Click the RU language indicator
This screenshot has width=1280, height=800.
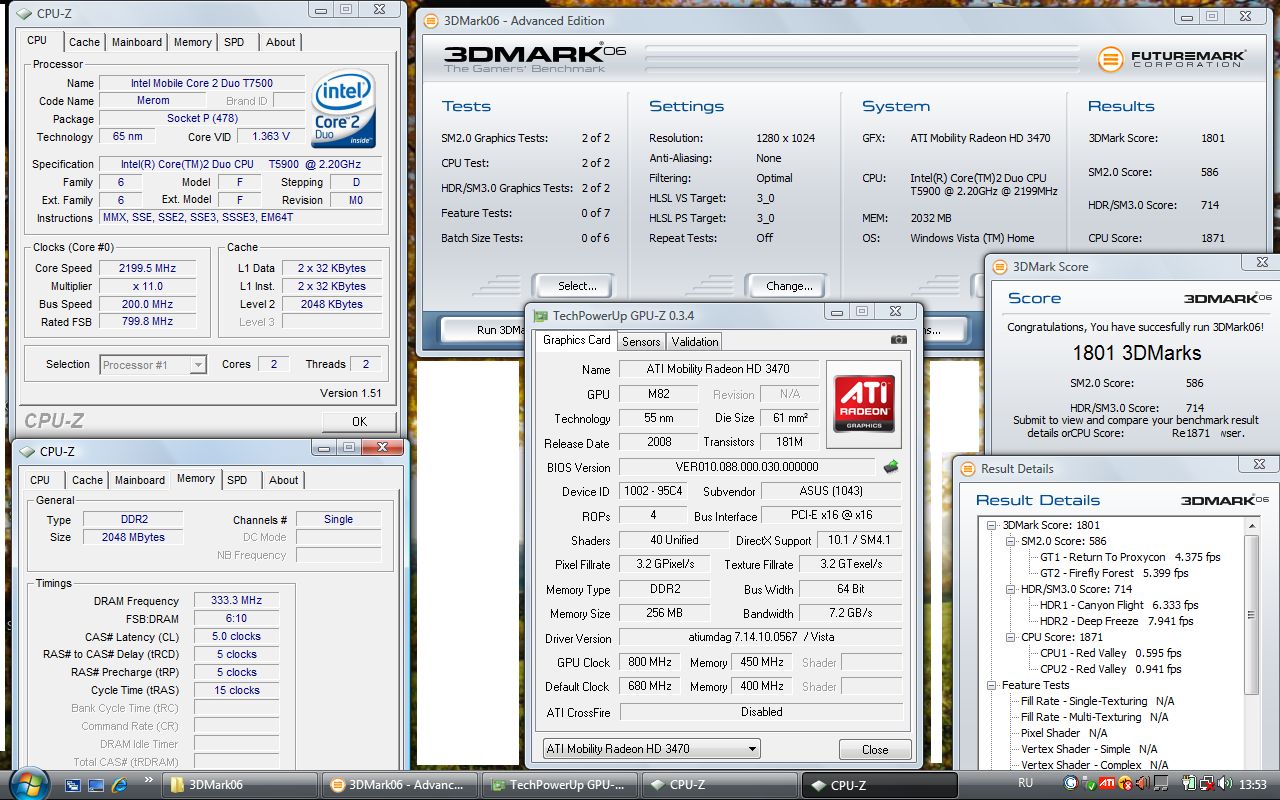(x=1025, y=783)
